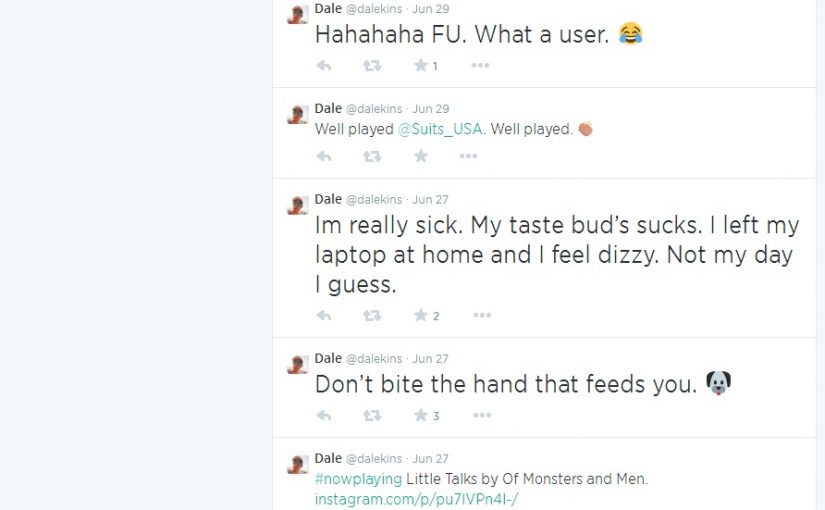Viewport: 825px width, 510px height.
Task: Expand more options on "Well played" tweet
Action: point(468,156)
